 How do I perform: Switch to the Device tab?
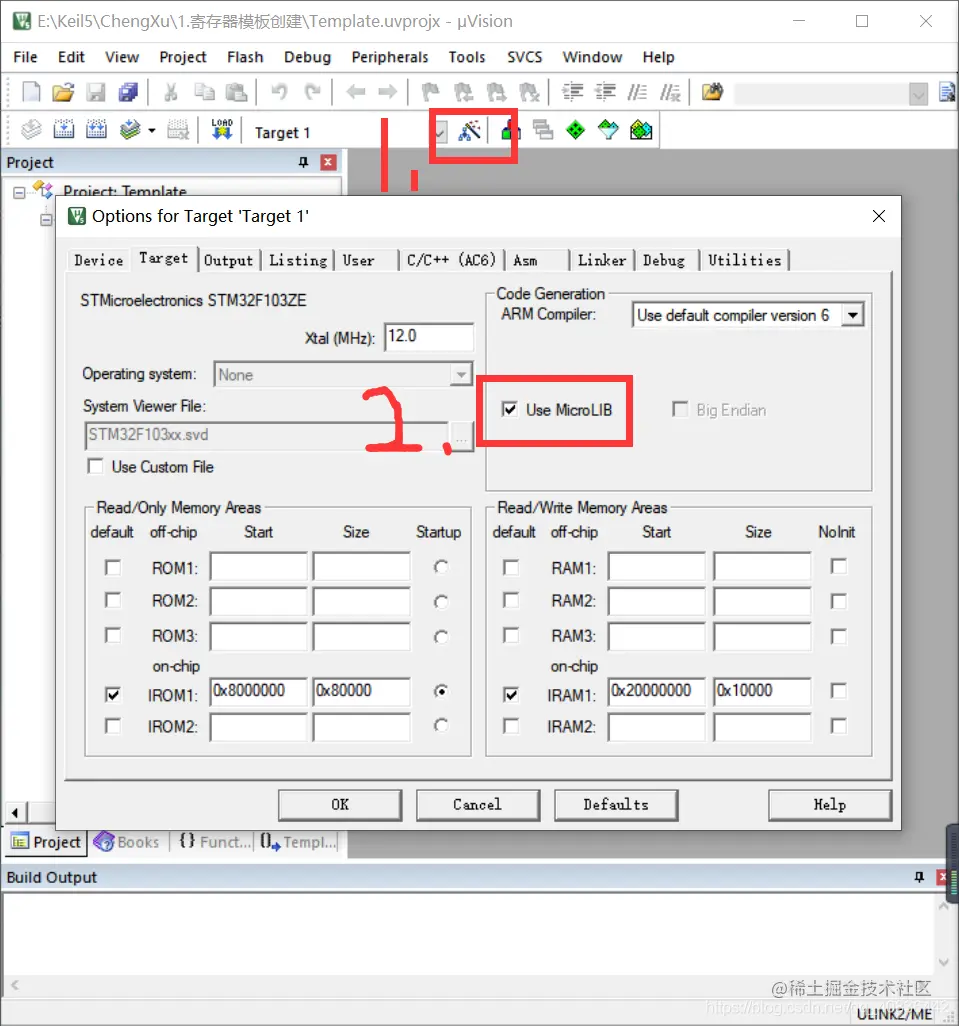click(99, 260)
